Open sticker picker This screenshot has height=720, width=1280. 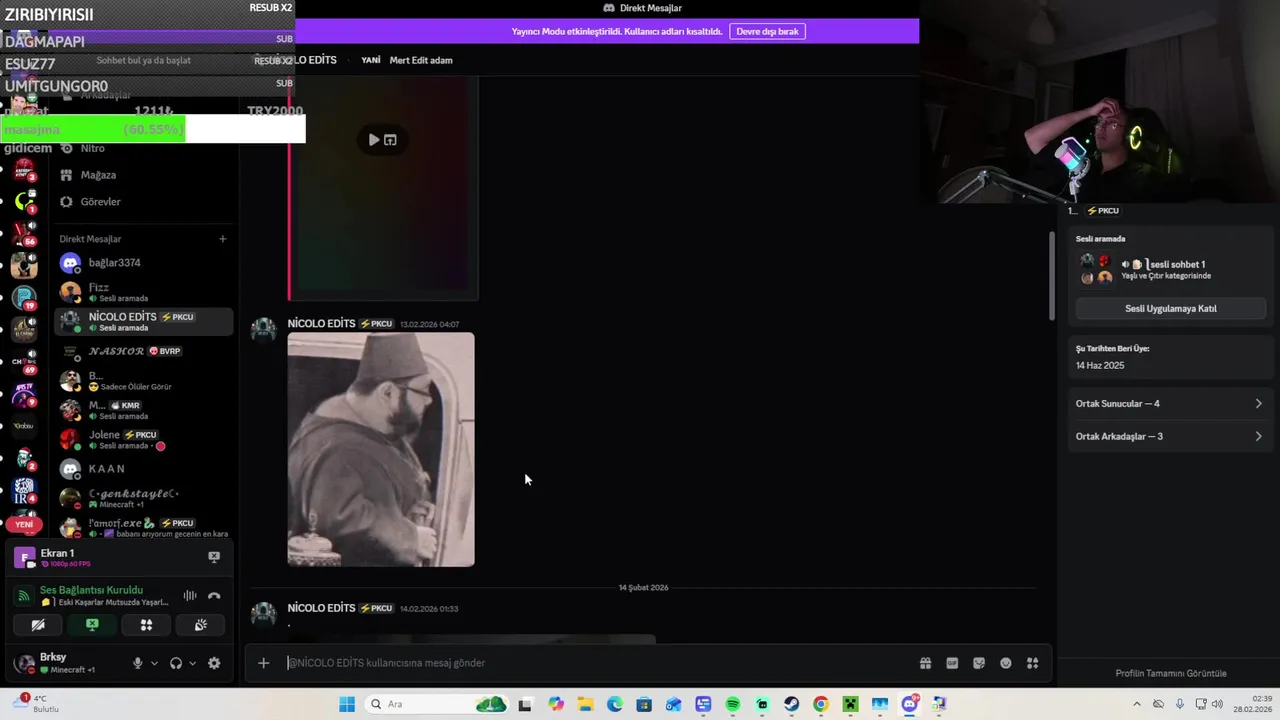pyautogui.click(x=979, y=663)
